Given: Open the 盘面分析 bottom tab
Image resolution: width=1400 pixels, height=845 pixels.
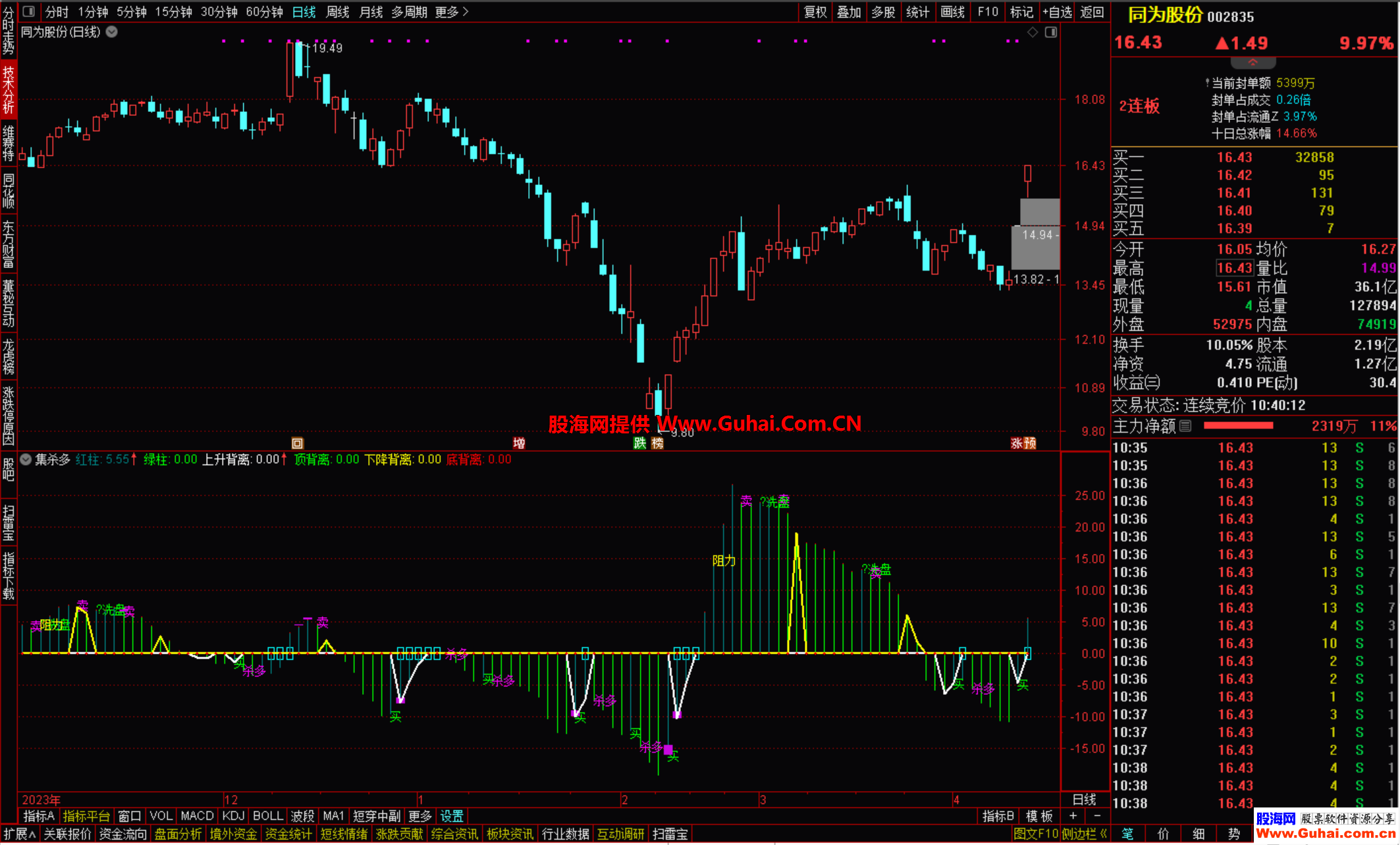Looking at the screenshot, I should (x=178, y=834).
